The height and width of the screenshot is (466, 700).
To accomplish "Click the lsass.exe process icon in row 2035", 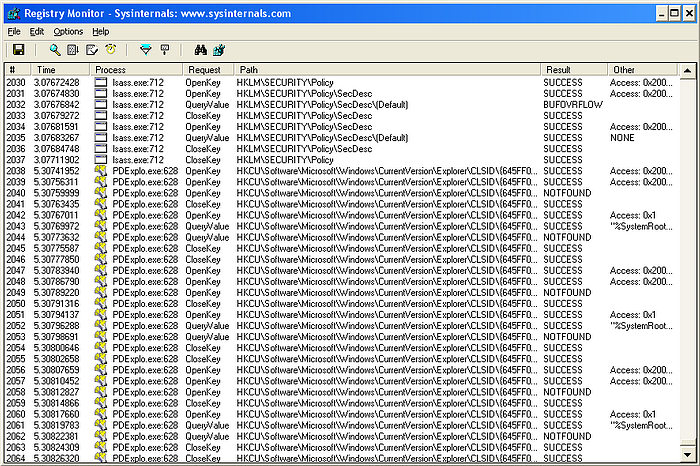I will coord(101,137).
